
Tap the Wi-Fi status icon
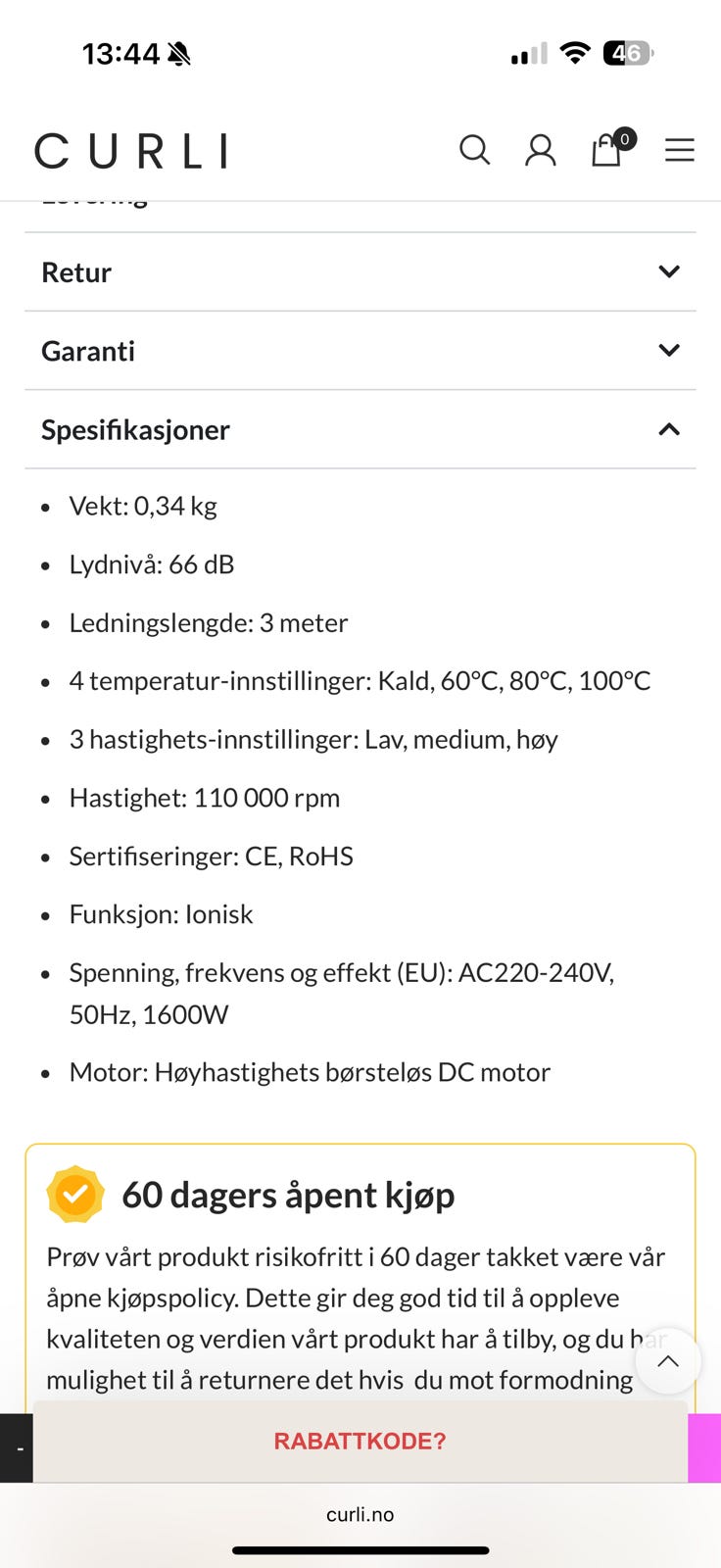pyautogui.click(x=575, y=53)
